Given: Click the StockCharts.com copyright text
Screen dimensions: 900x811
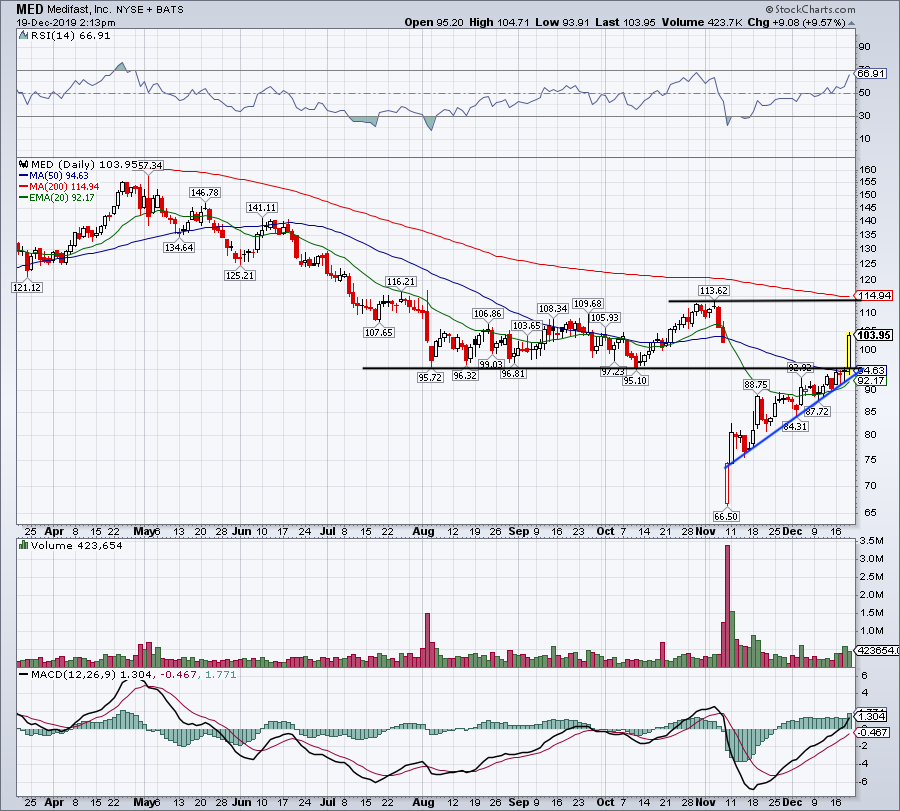Looking at the screenshot, I should [810, 9].
